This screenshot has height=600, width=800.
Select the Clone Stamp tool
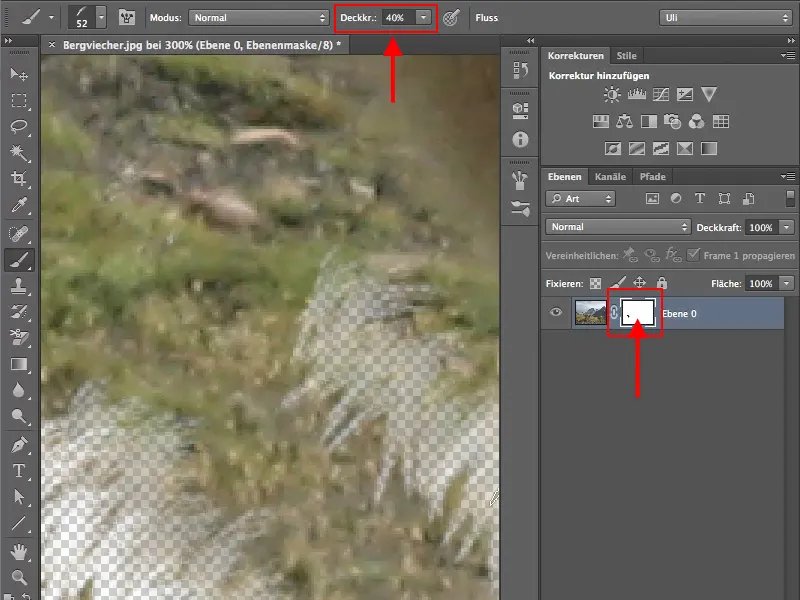(x=19, y=286)
